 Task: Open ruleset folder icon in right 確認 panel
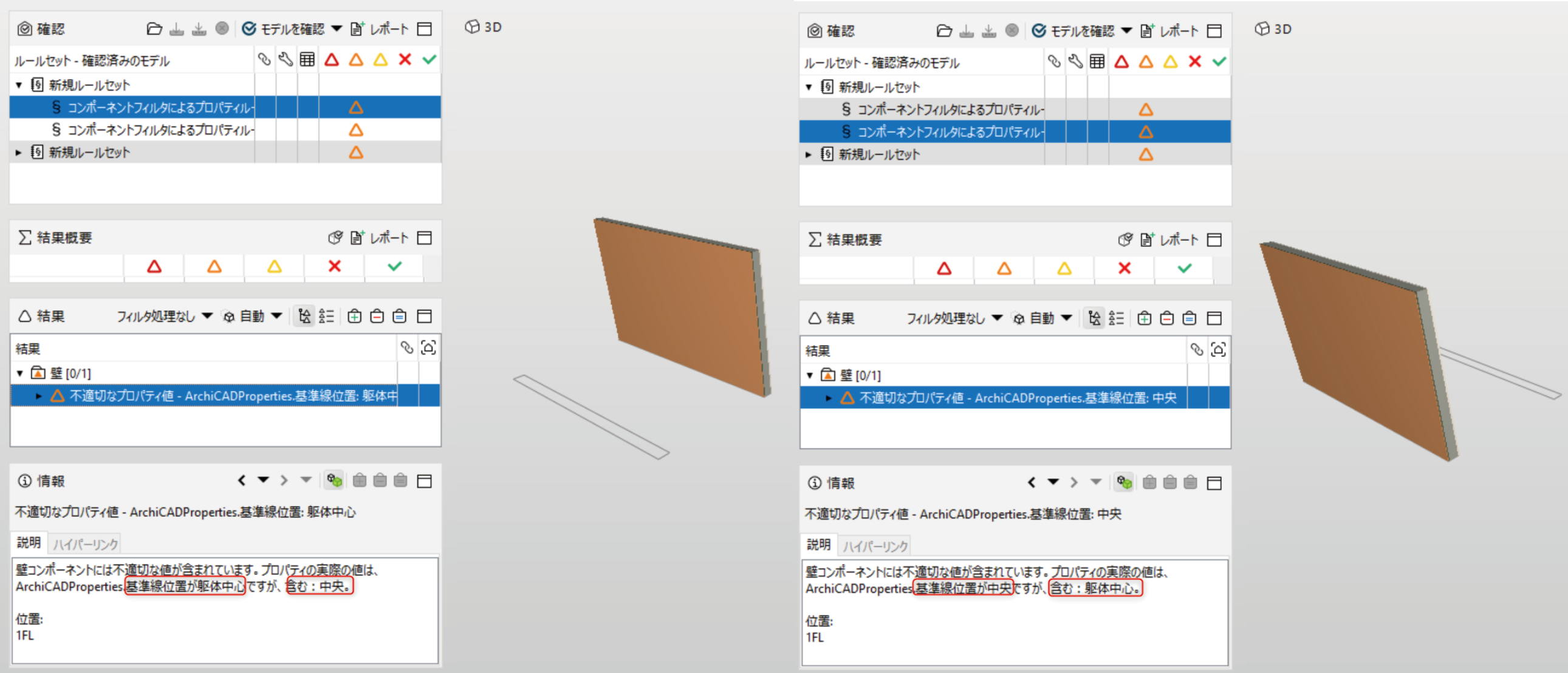[944, 30]
